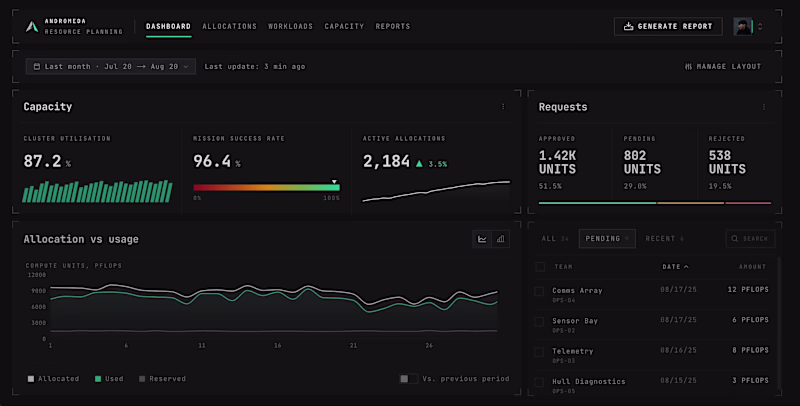Check the Comms Array row checkbox

point(539,291)
